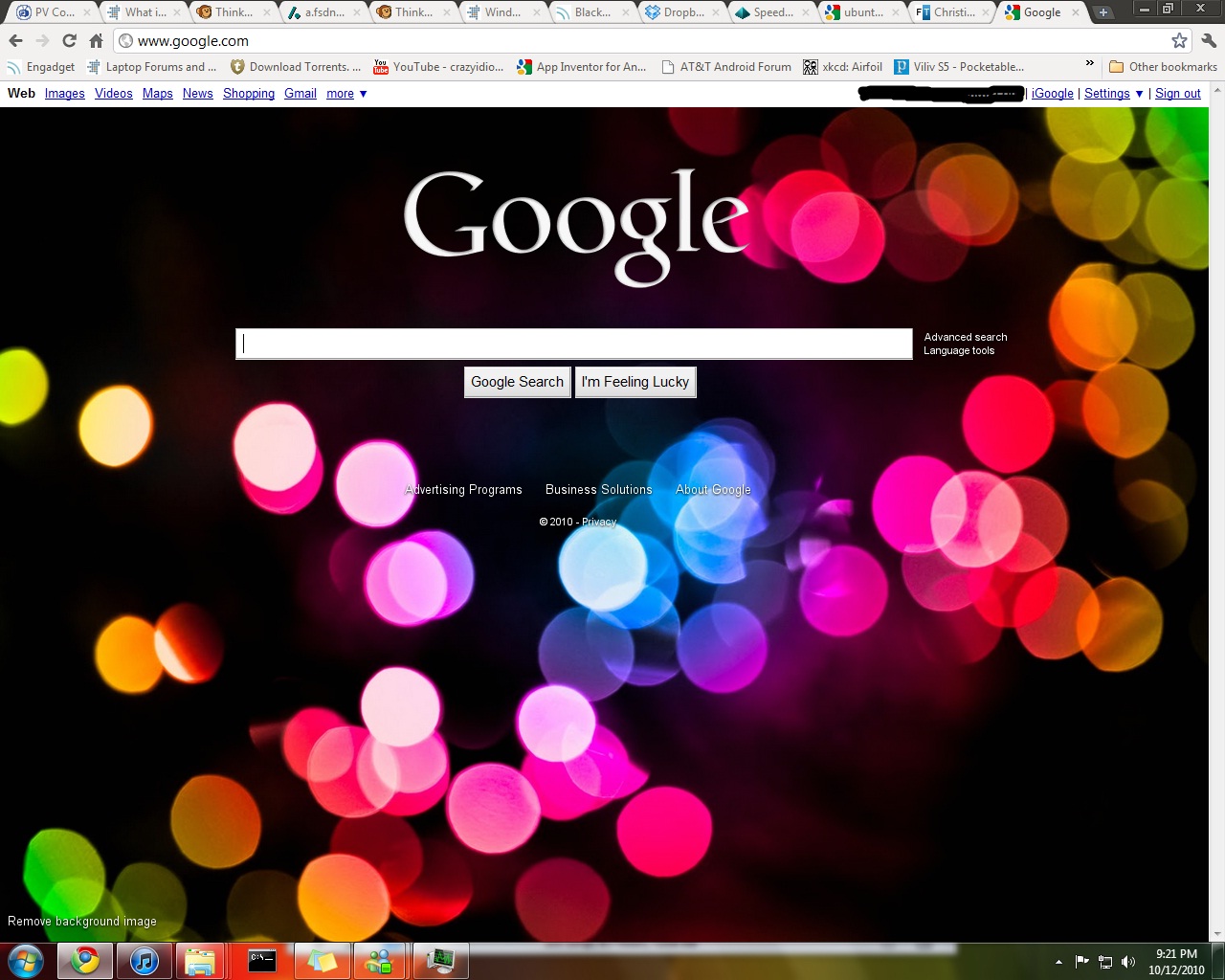Close the active Google tab
The width and height of the screenshot is (1225, 980).
click(1076, 12)
